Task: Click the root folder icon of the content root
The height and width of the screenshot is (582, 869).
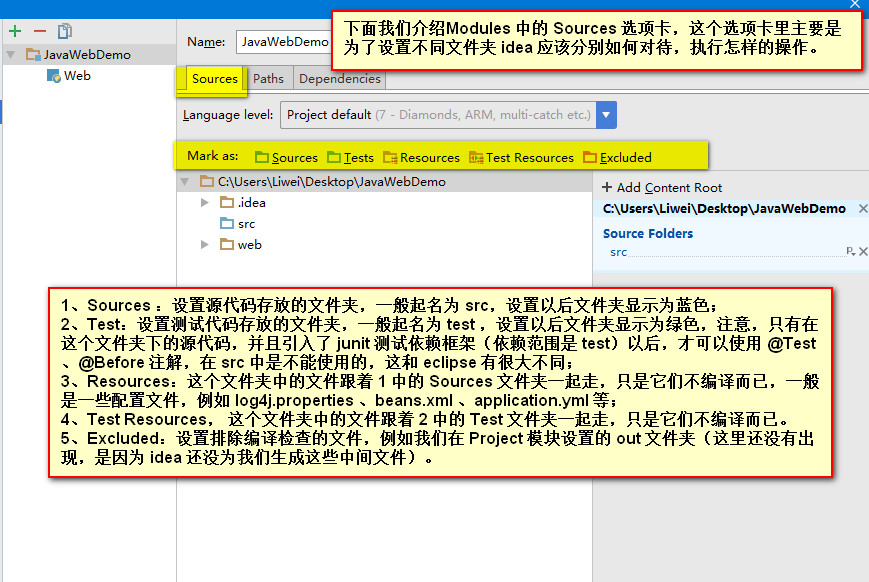Action: point(207,181)
